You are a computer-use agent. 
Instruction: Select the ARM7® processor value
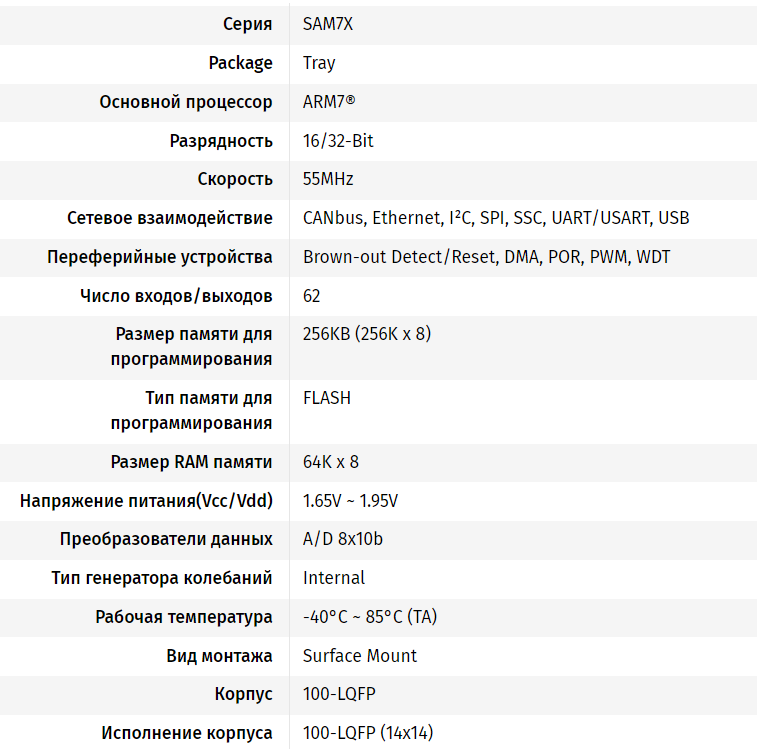(329, 102)
